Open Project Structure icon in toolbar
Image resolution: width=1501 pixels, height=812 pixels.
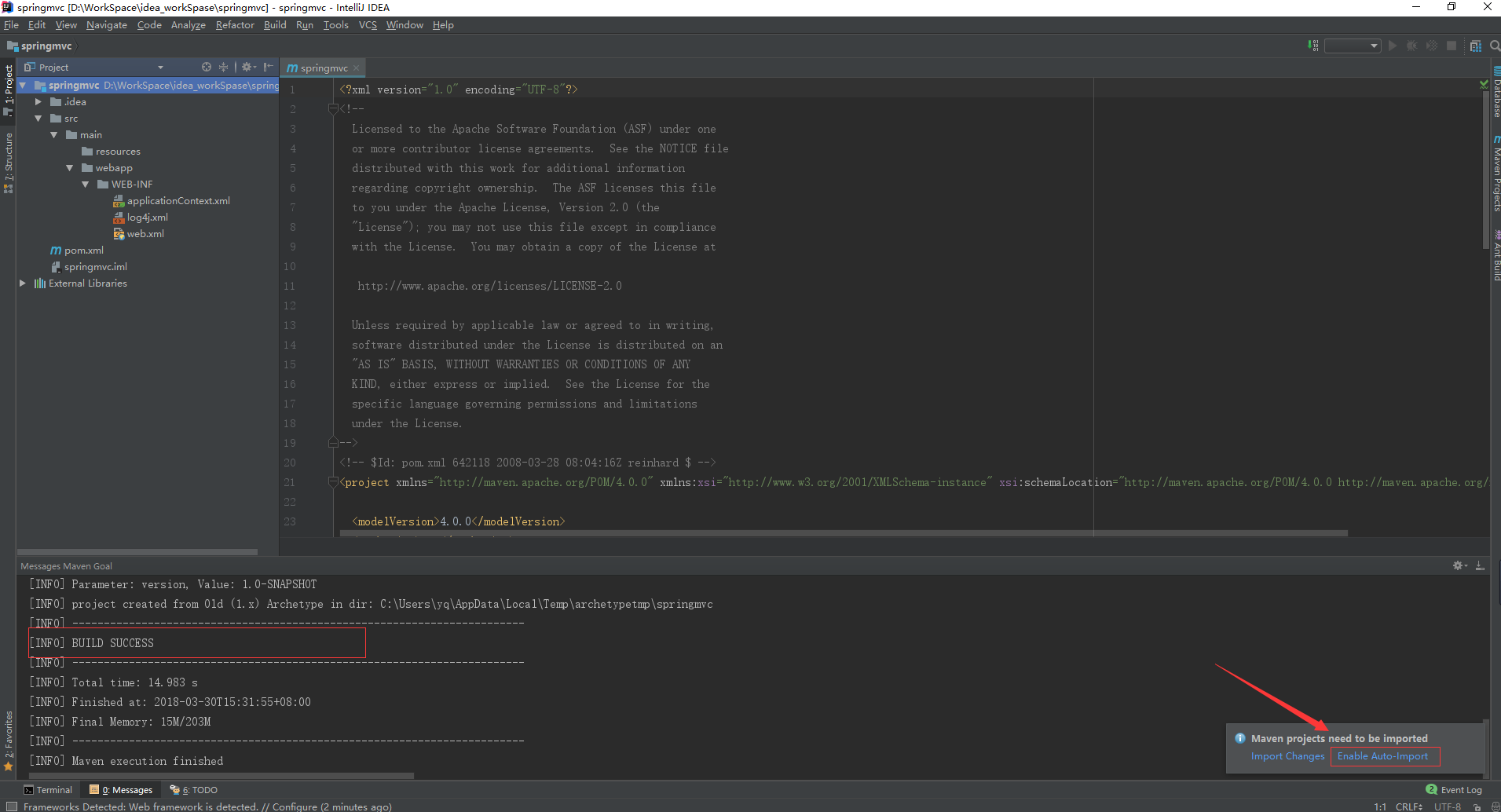pos(1476,46)
